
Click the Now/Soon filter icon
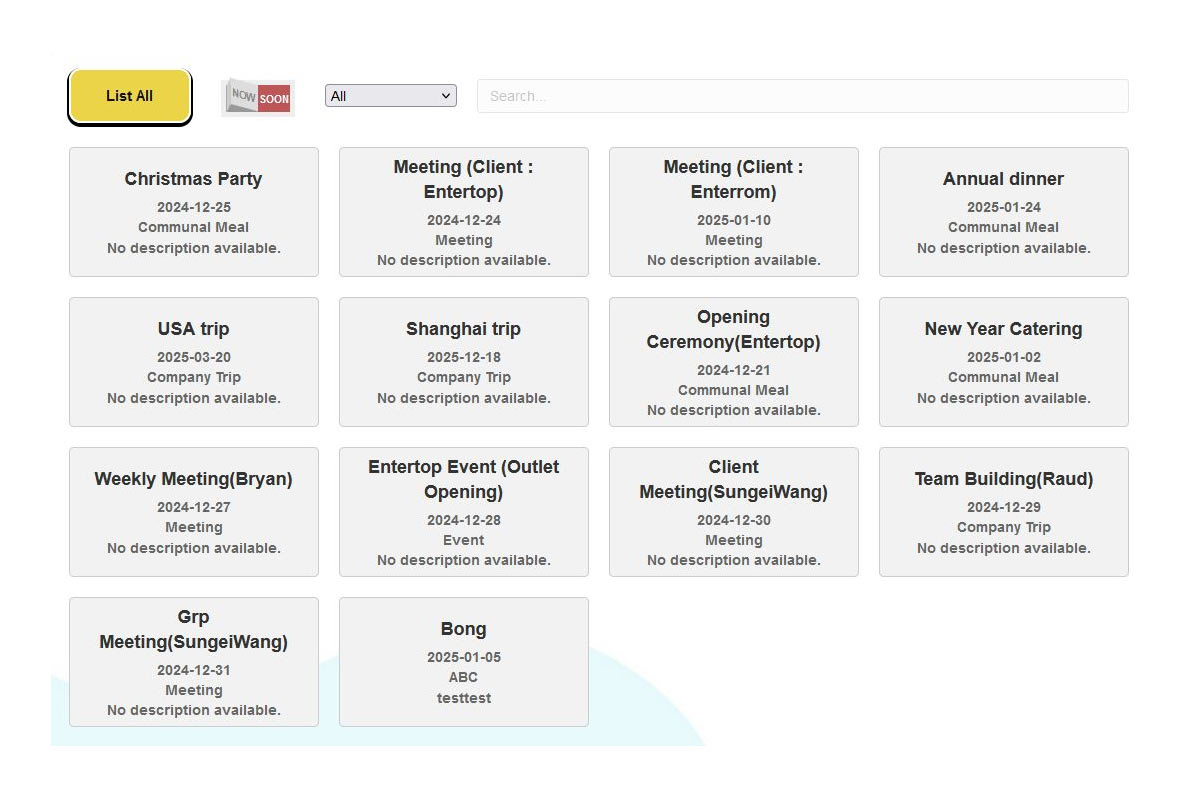tap(258, 98)
